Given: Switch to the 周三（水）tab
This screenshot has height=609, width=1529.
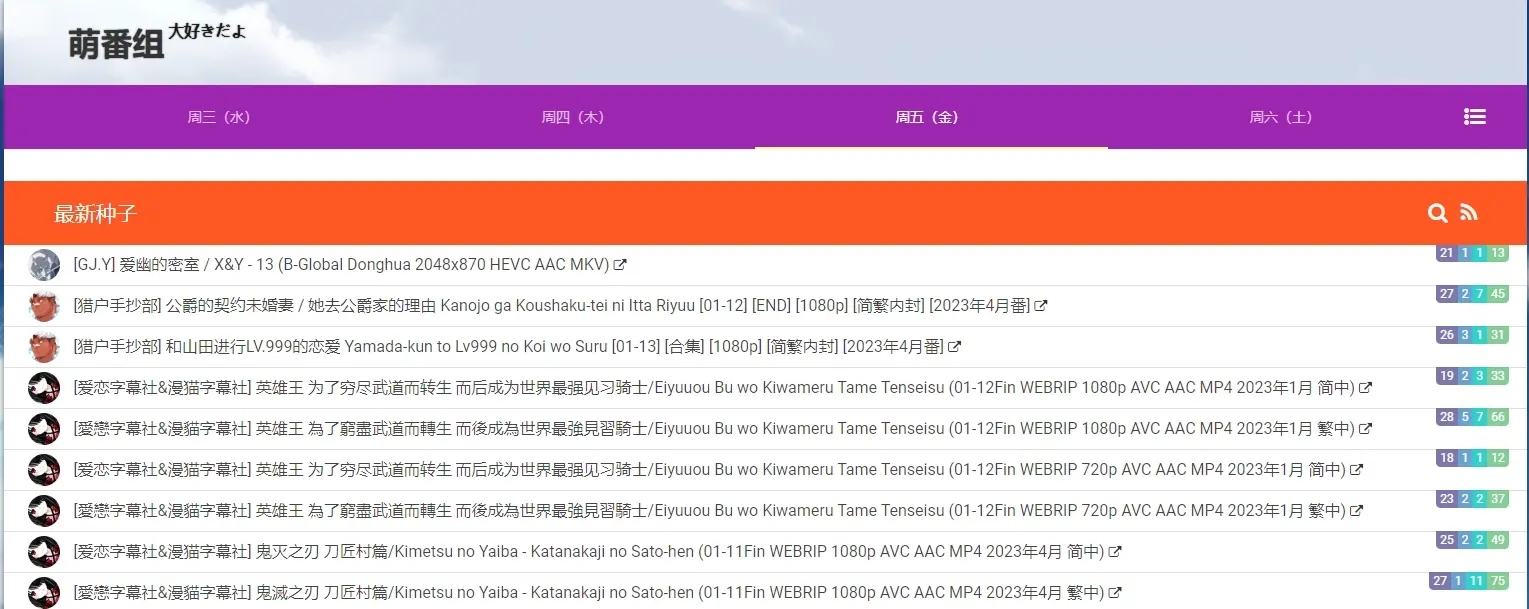Looking at the screenshot, I should point(219,116).
